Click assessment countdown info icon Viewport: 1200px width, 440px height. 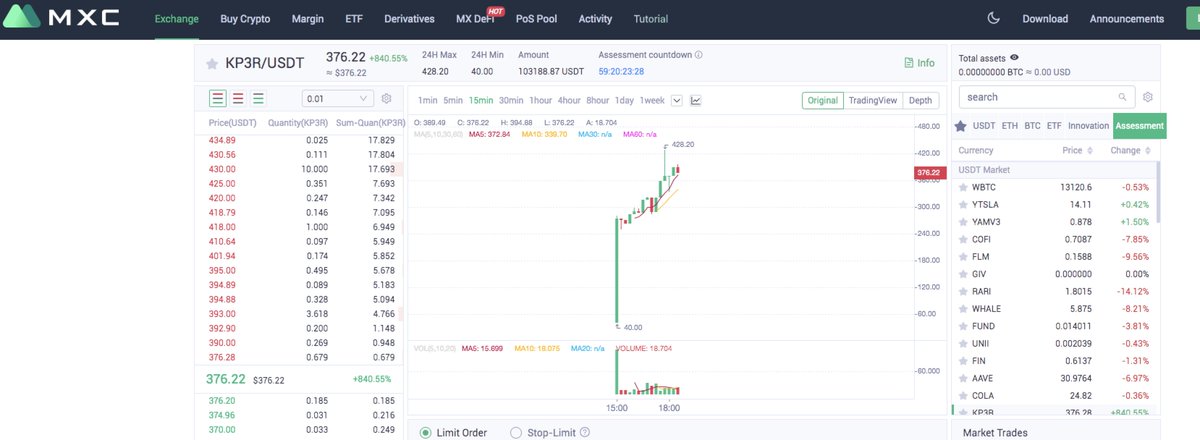698,55
